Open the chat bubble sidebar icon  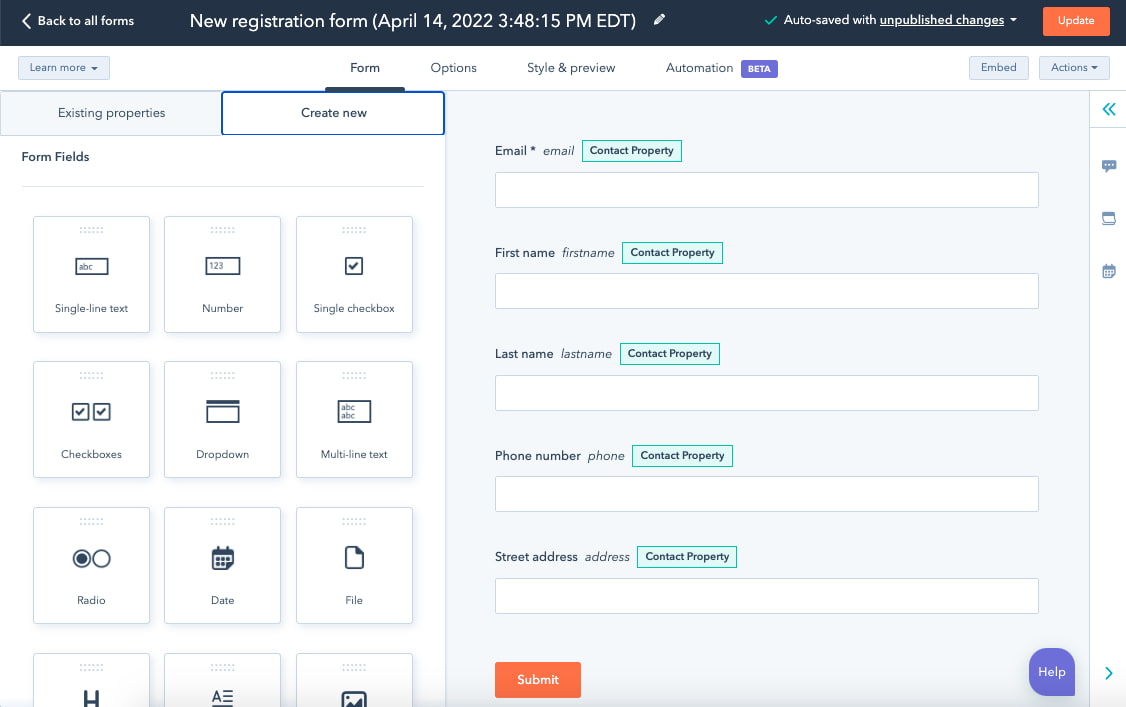coord(1109,166)
